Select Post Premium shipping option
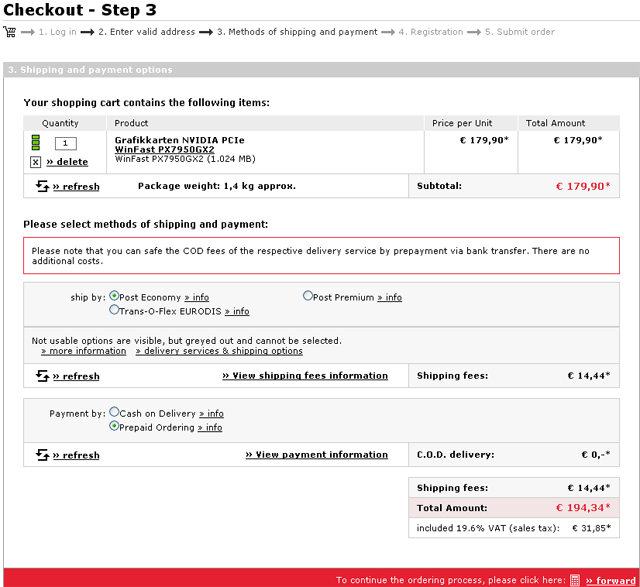Screen dimensions: 640x587 [308, 296]
